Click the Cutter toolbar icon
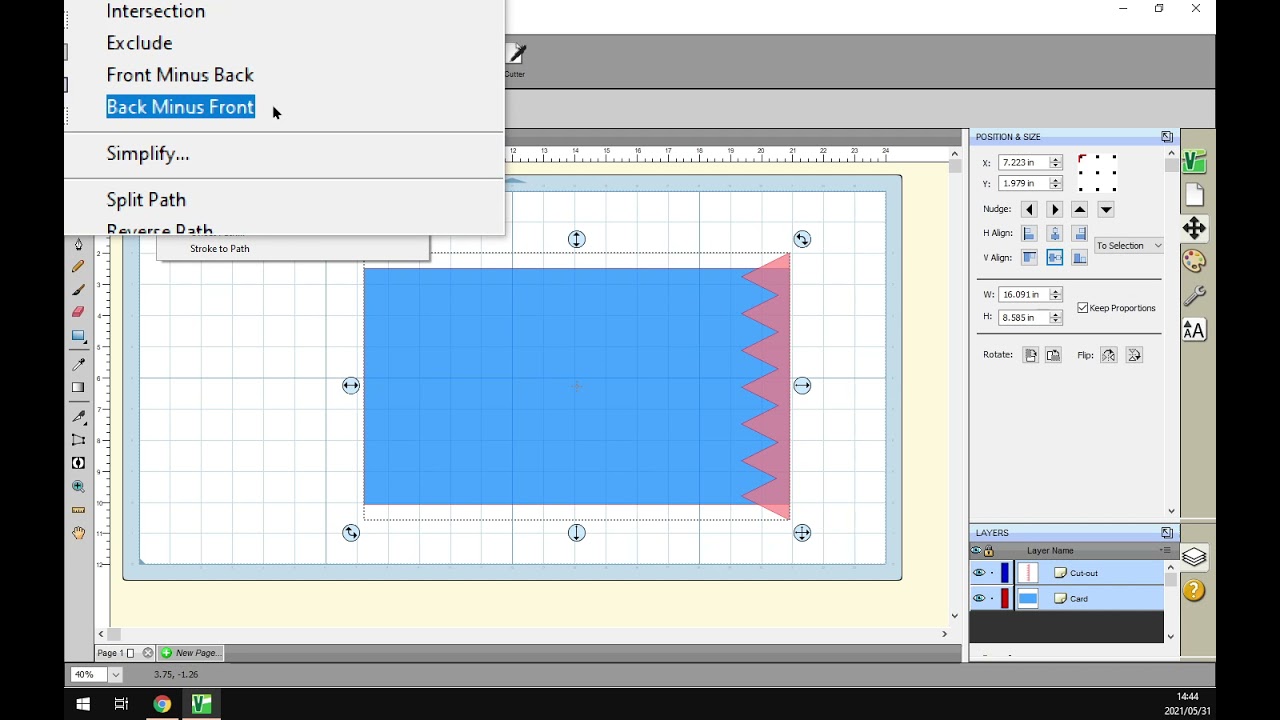The height and width of the screenshot is (720, 1280). [516, 60]
